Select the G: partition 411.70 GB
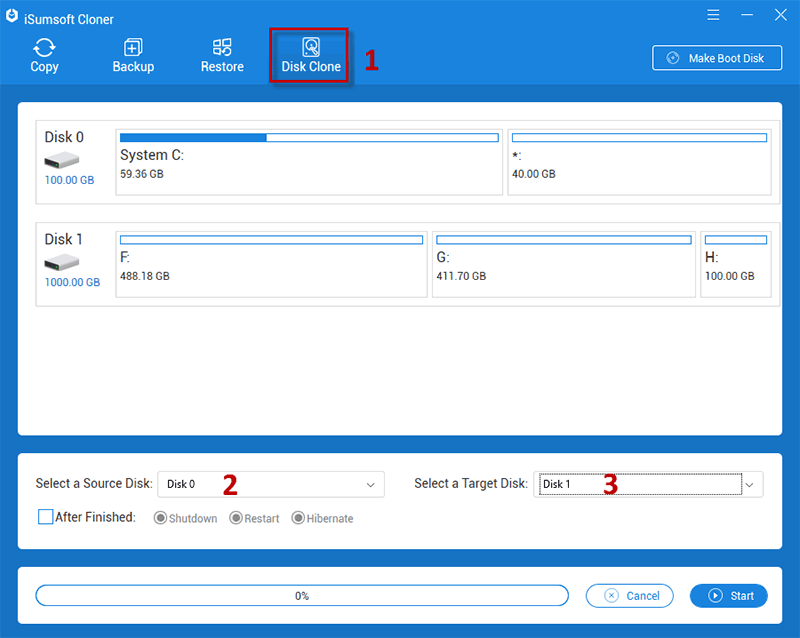 pos(564,264)
